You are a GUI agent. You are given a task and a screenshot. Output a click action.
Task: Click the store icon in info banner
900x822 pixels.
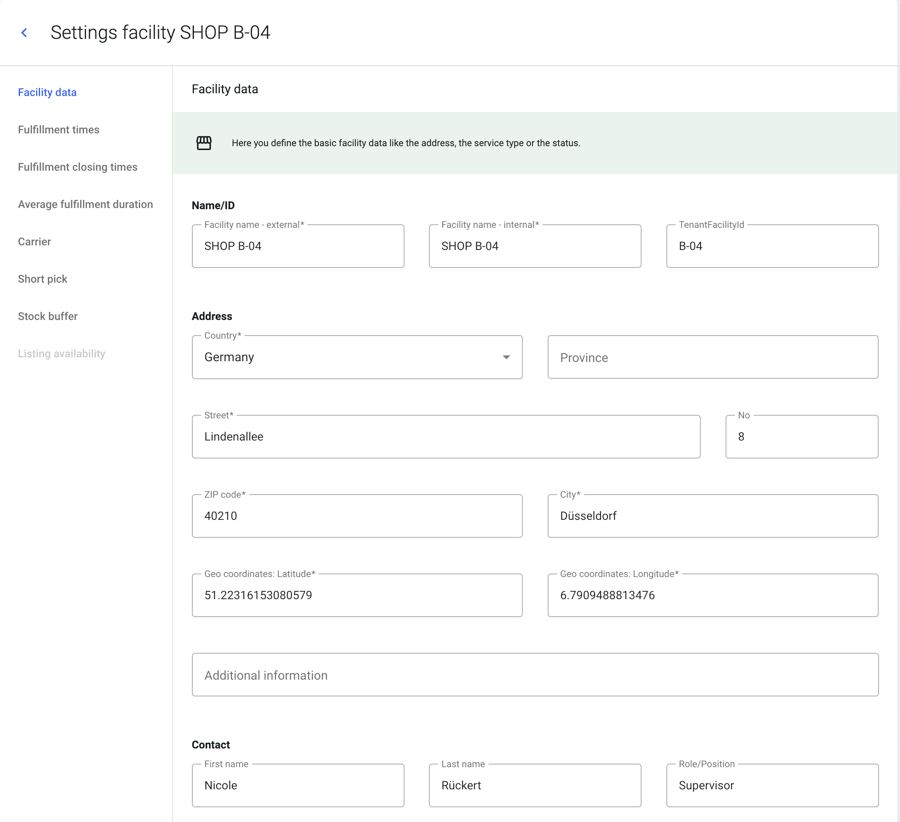204,143
